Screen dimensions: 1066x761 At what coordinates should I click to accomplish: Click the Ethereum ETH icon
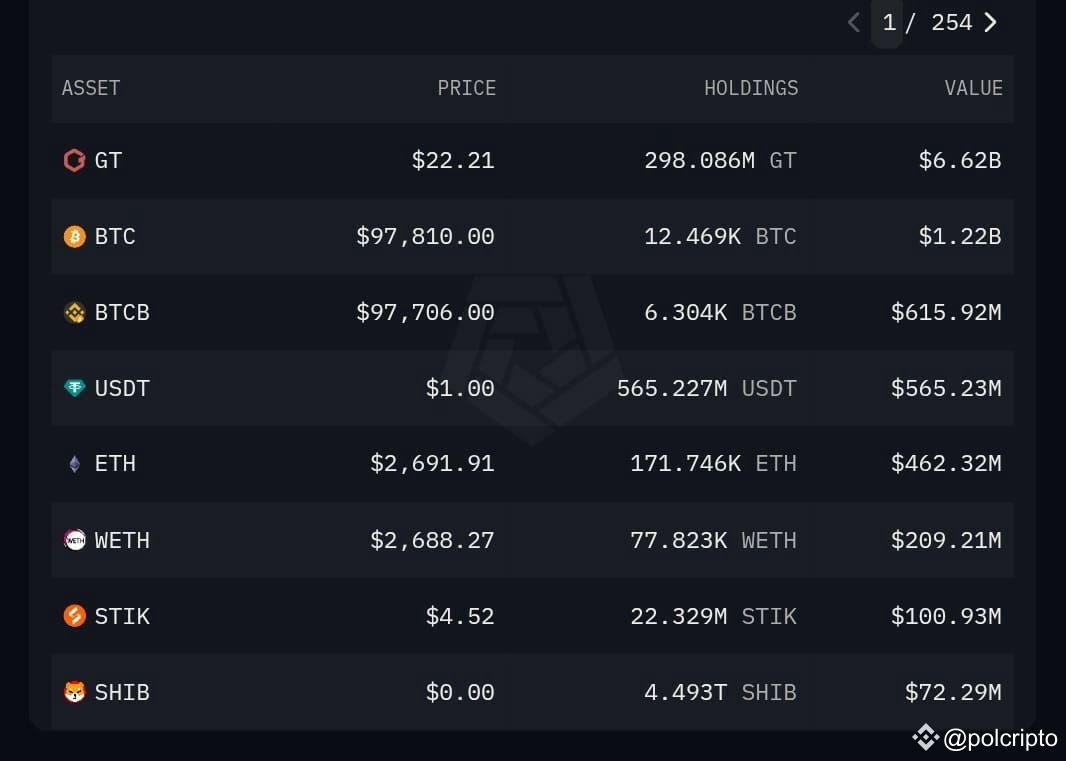[75, 464]
